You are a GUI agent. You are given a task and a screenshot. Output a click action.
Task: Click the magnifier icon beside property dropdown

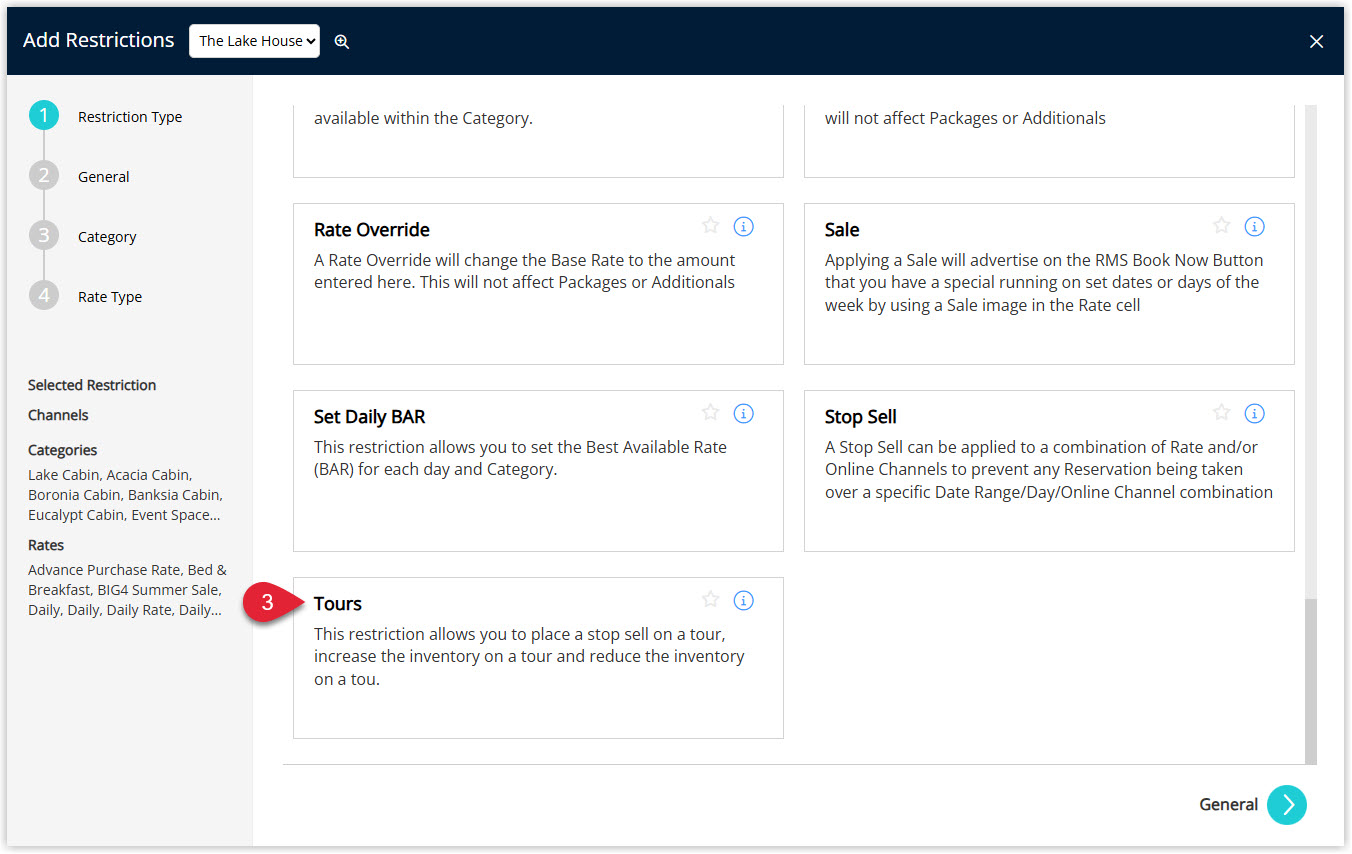pos(342,41)
